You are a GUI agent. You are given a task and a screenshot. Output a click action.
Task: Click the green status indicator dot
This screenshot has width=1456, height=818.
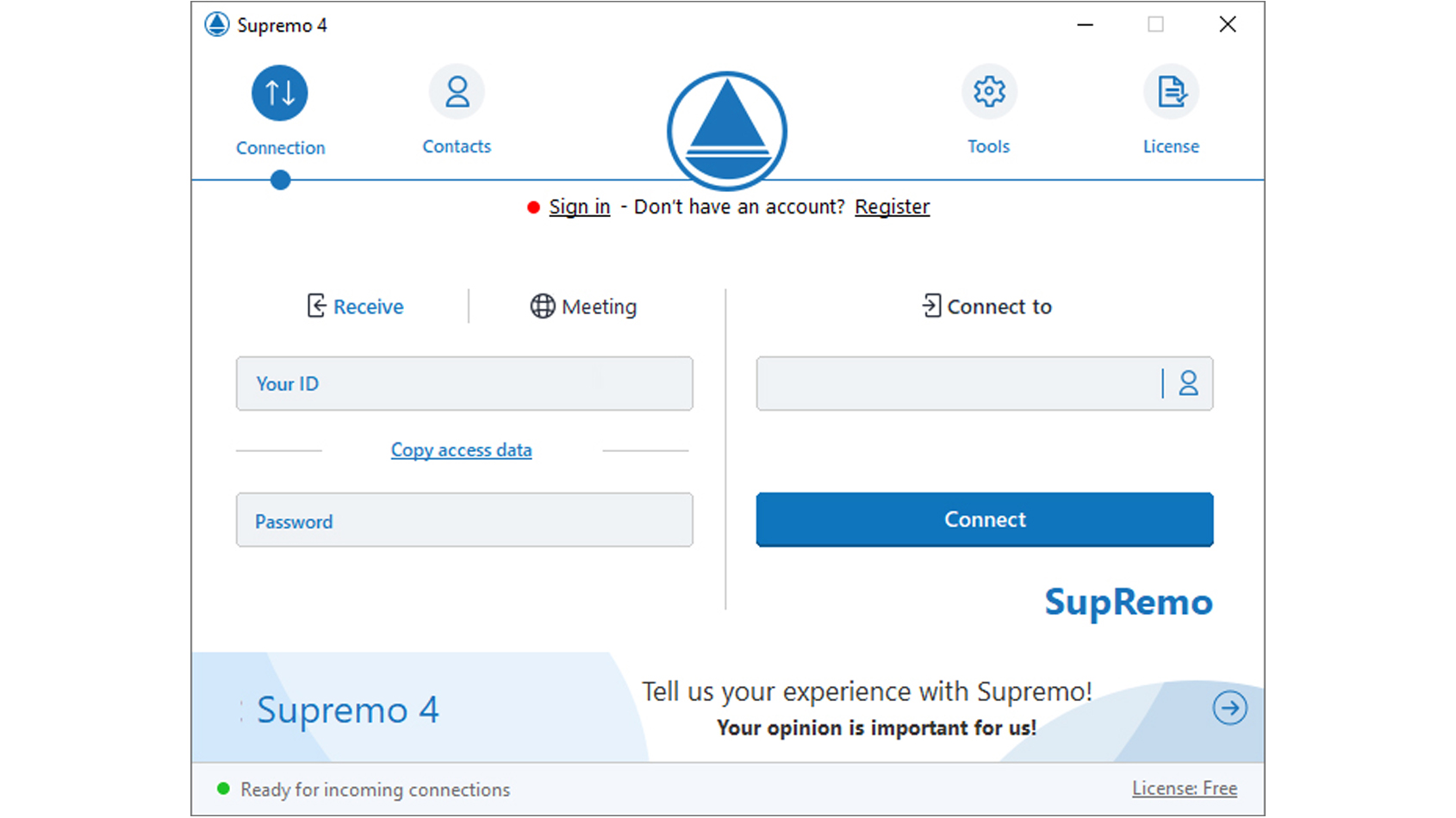click(x=223, y=789)
